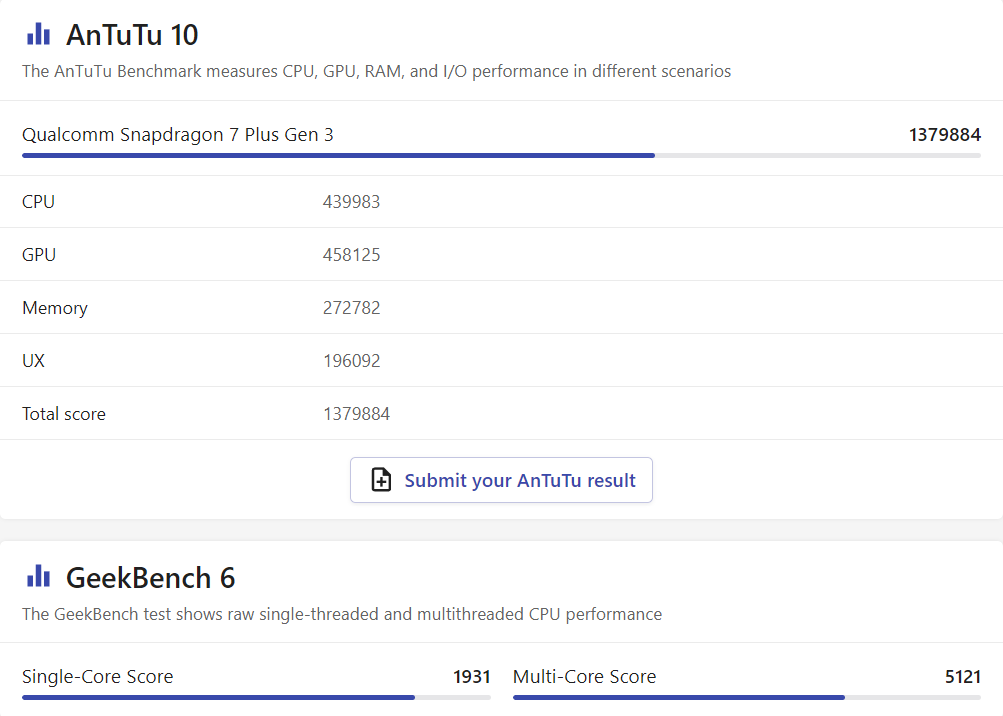The width and height of the screenshot is (1003, 716).
Task: Click the Single-Core Score progress bar
Action: coord(256,697)
